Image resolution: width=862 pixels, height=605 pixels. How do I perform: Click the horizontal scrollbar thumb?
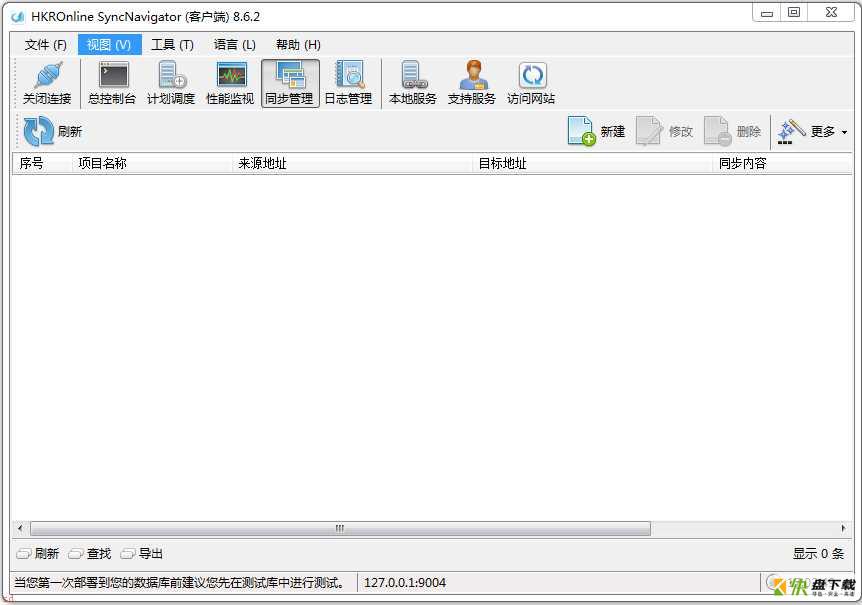click(340, 529)
